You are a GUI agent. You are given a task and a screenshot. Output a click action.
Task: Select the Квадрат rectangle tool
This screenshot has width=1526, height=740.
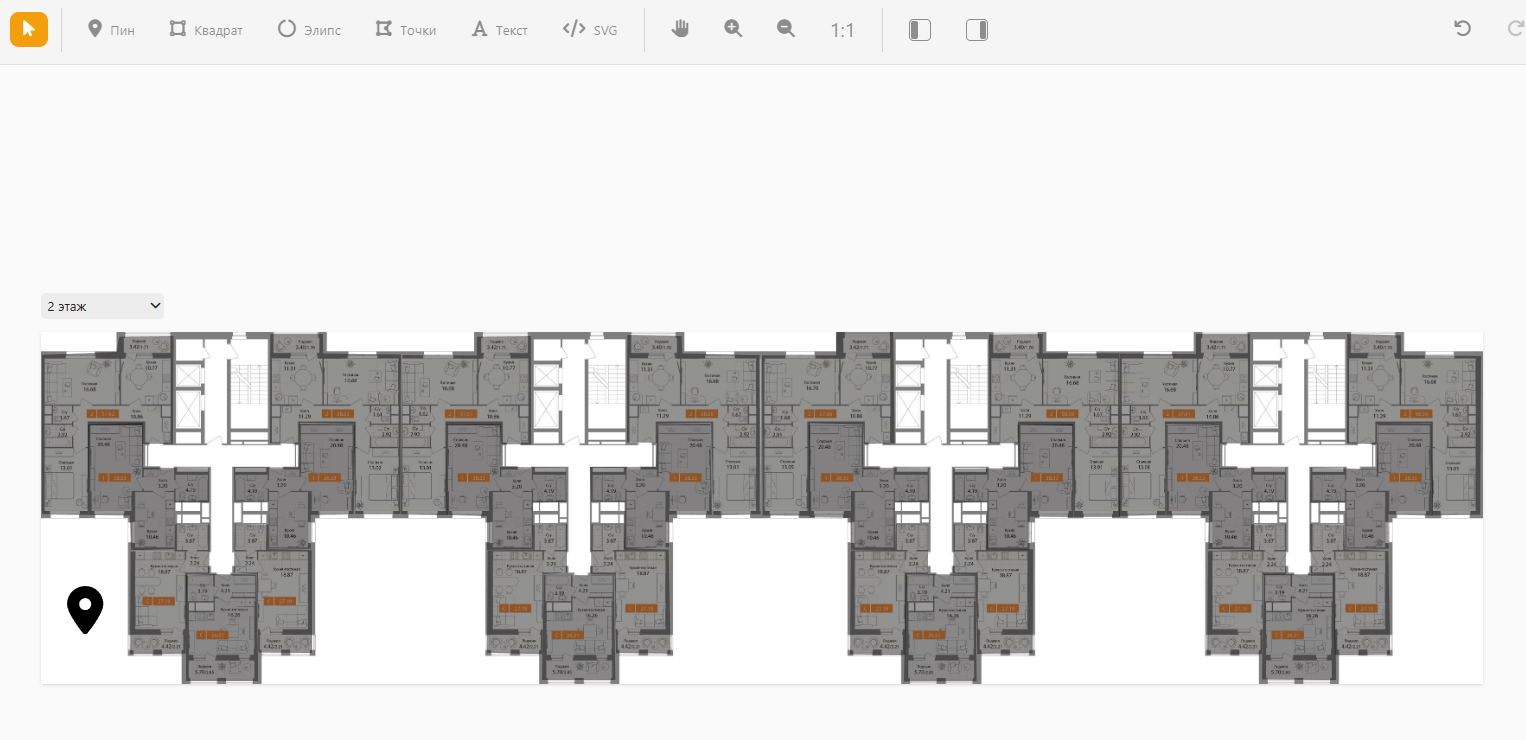click(x=206, y=30)
